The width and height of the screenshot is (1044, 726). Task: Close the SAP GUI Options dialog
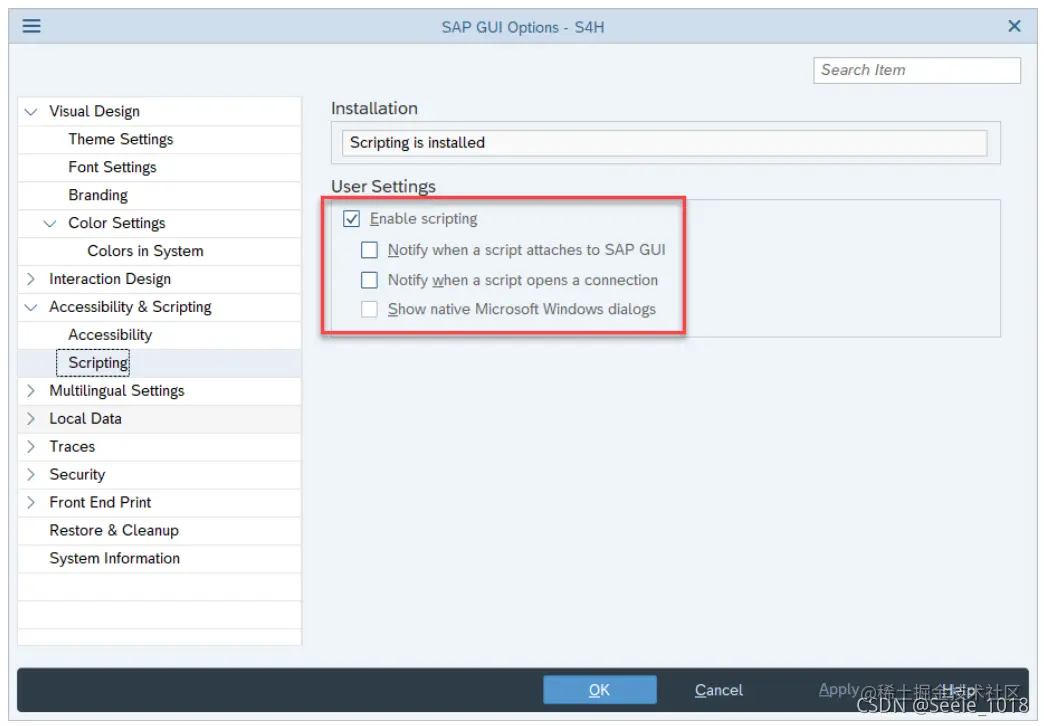1014,26
